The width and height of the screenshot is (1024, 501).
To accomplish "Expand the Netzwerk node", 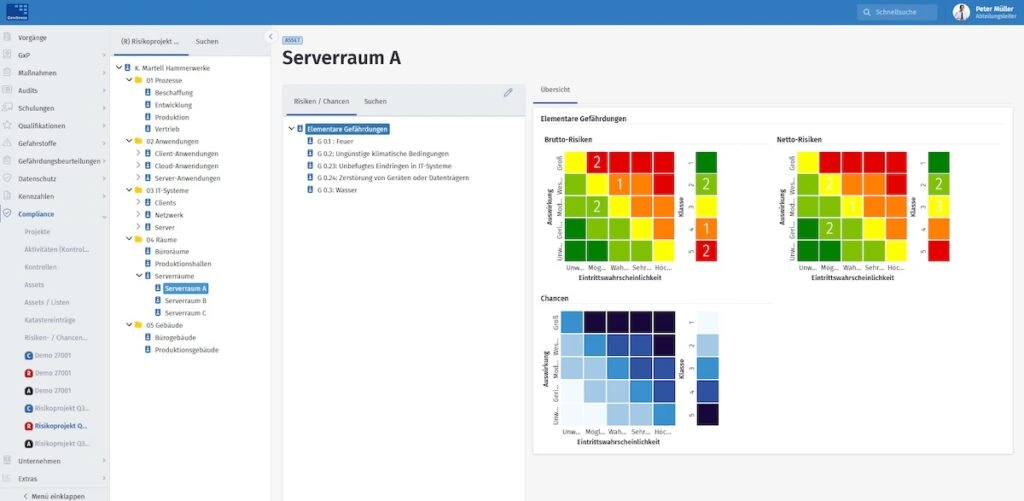I will 138,215.
